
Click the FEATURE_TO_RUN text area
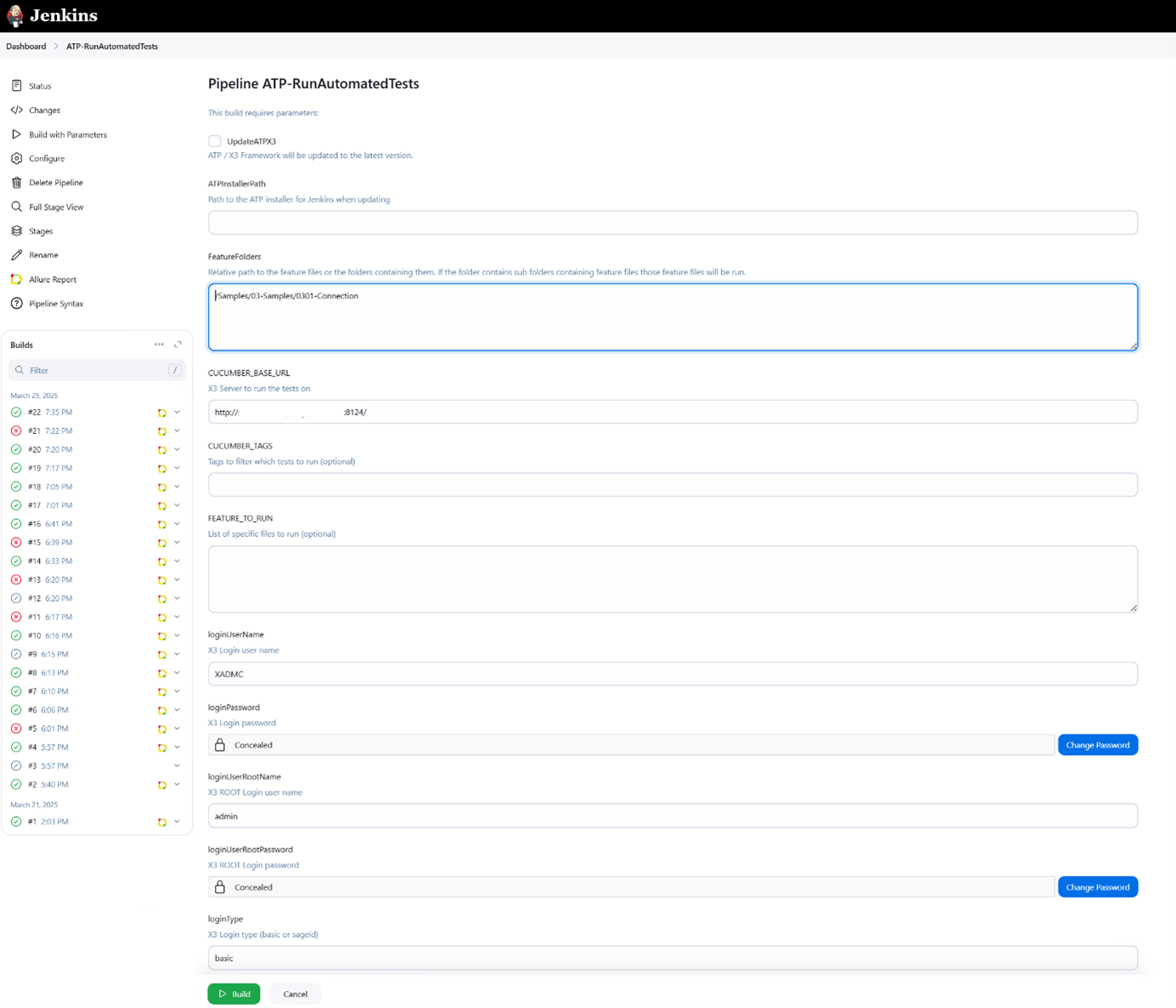[672, 578]
